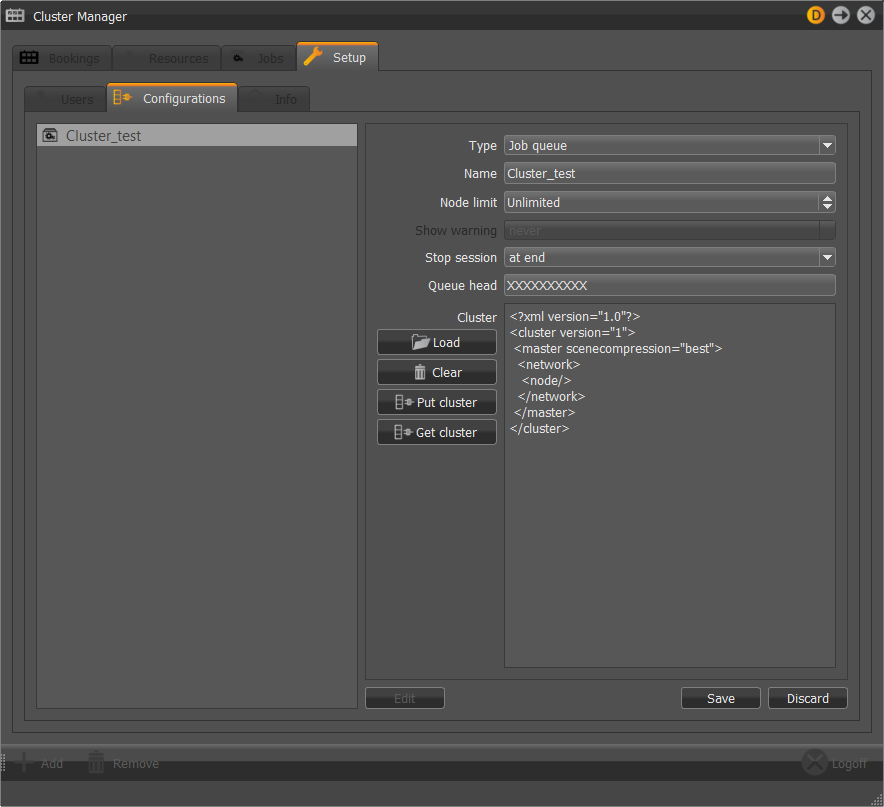Screen dimensions: 884x807
Task: Click the Configurations tab icon
Action: [x=122, y=98]
